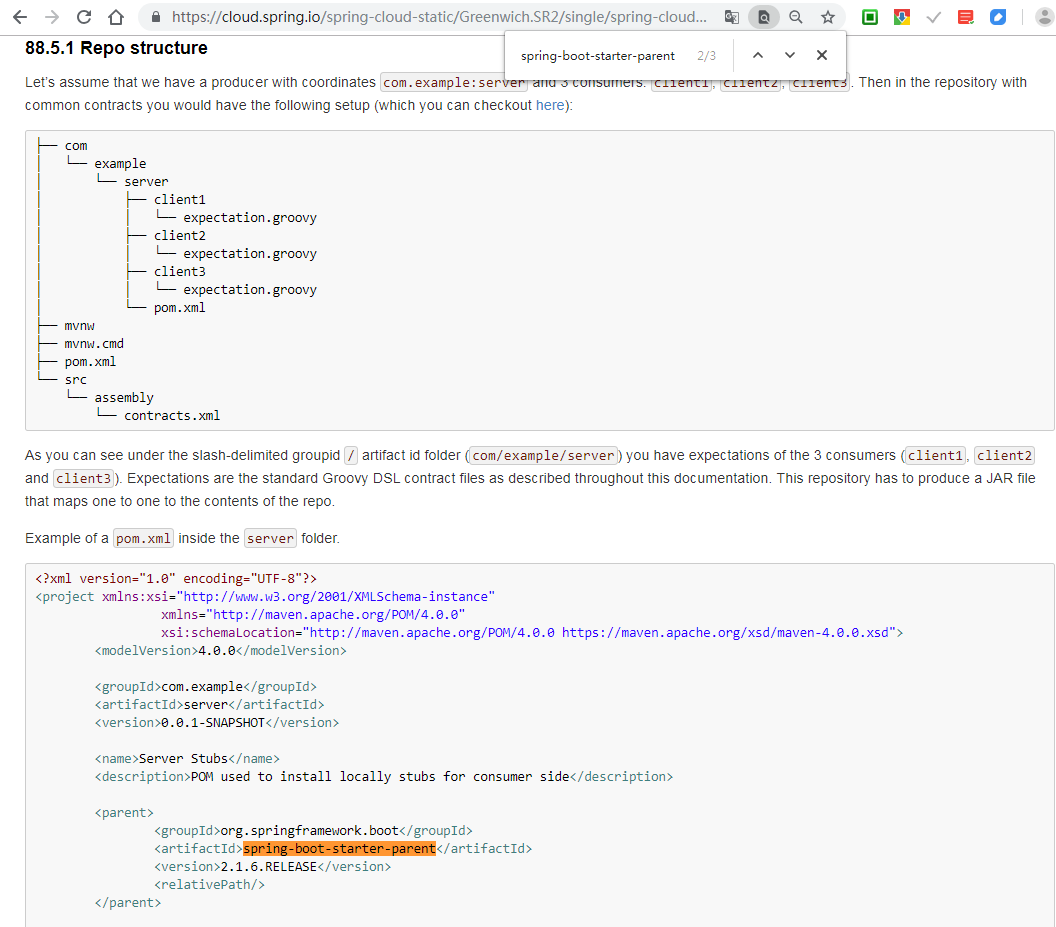1056x927 pixels.
Task: Open the browser home page
Action: click(x=116, y=17)
